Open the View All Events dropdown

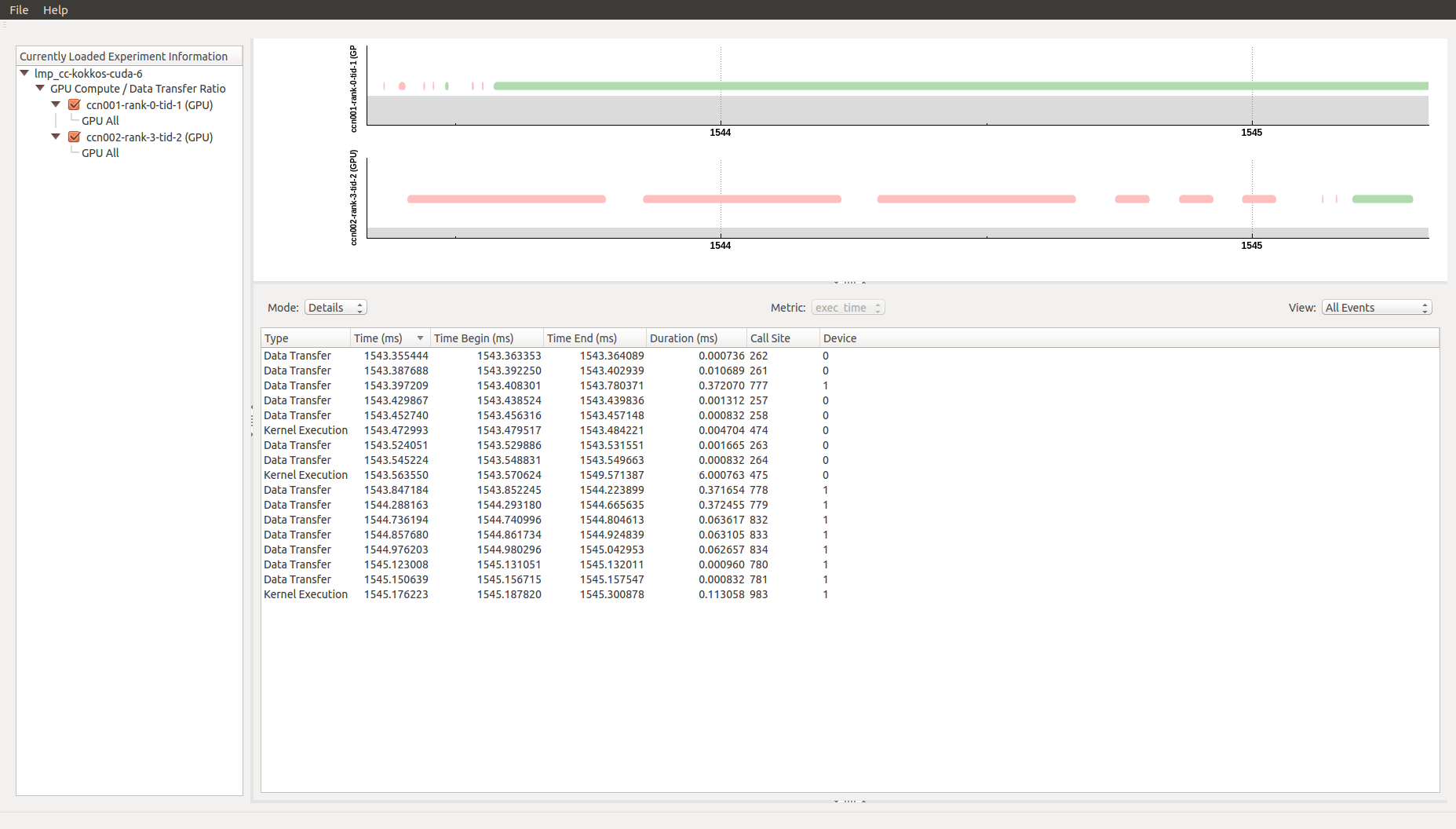point(1377,308)
